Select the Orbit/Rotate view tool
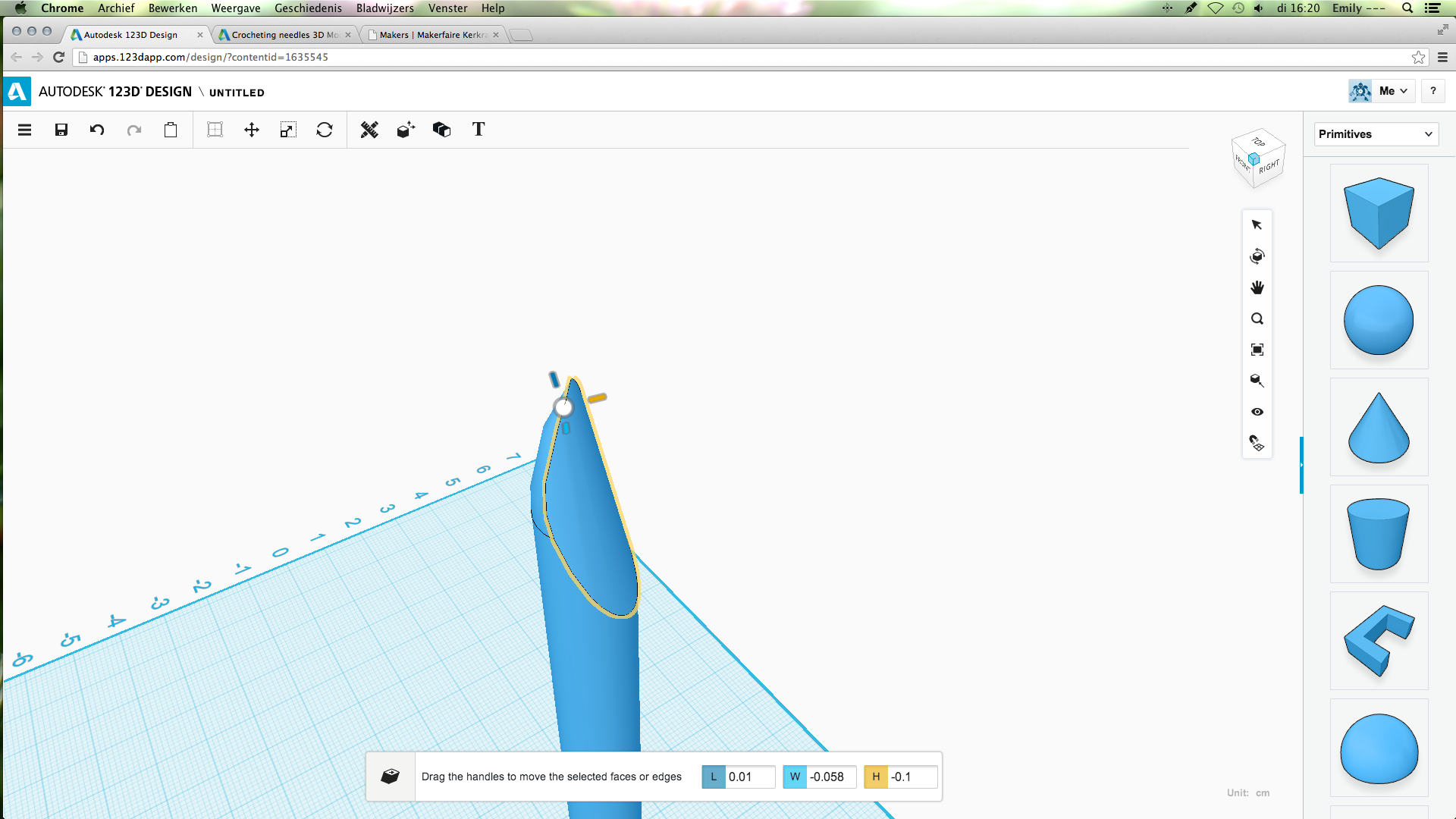 (x=1258, y=256)
